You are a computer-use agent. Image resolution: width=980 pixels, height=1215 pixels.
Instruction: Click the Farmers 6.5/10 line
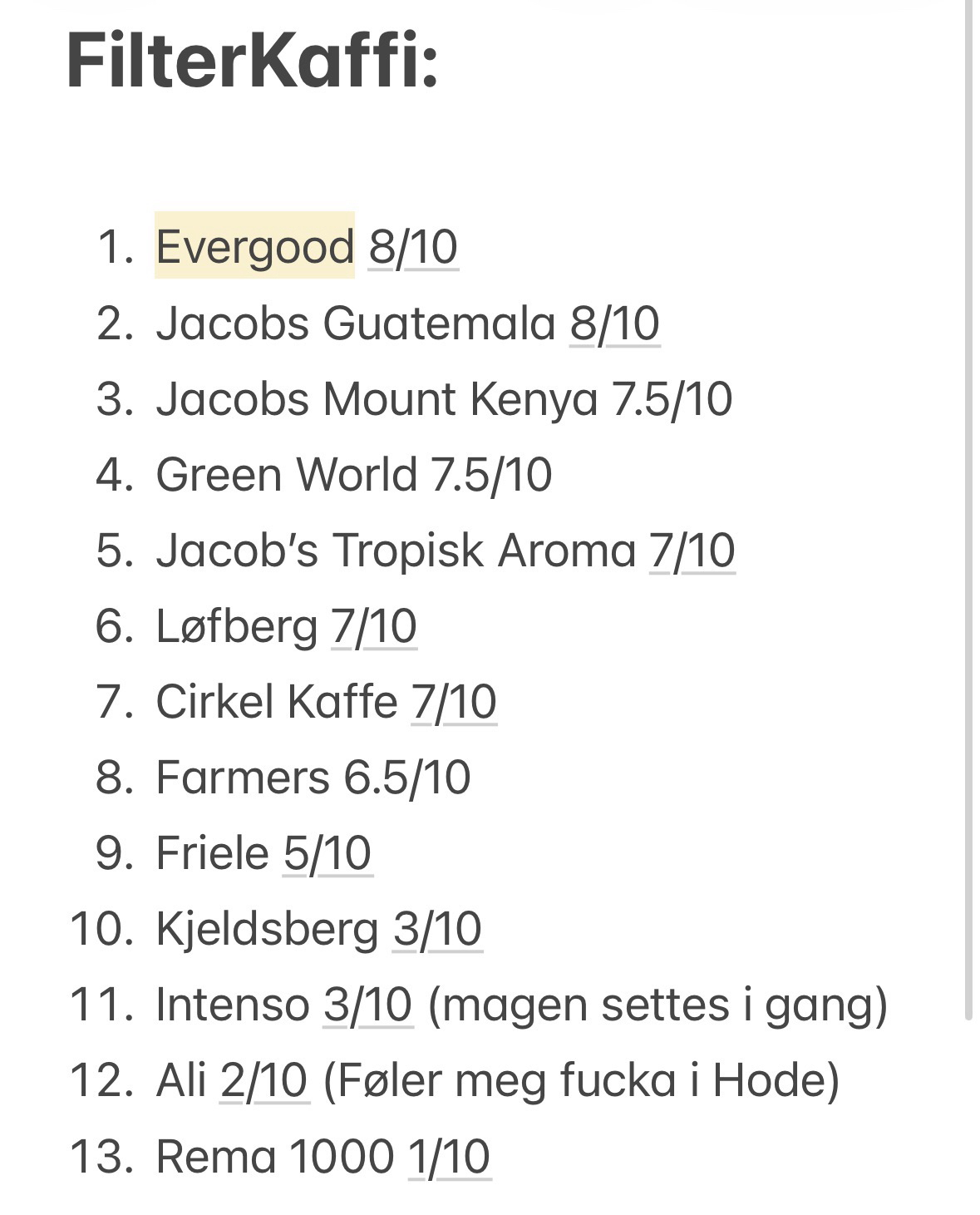click(313, 778)
